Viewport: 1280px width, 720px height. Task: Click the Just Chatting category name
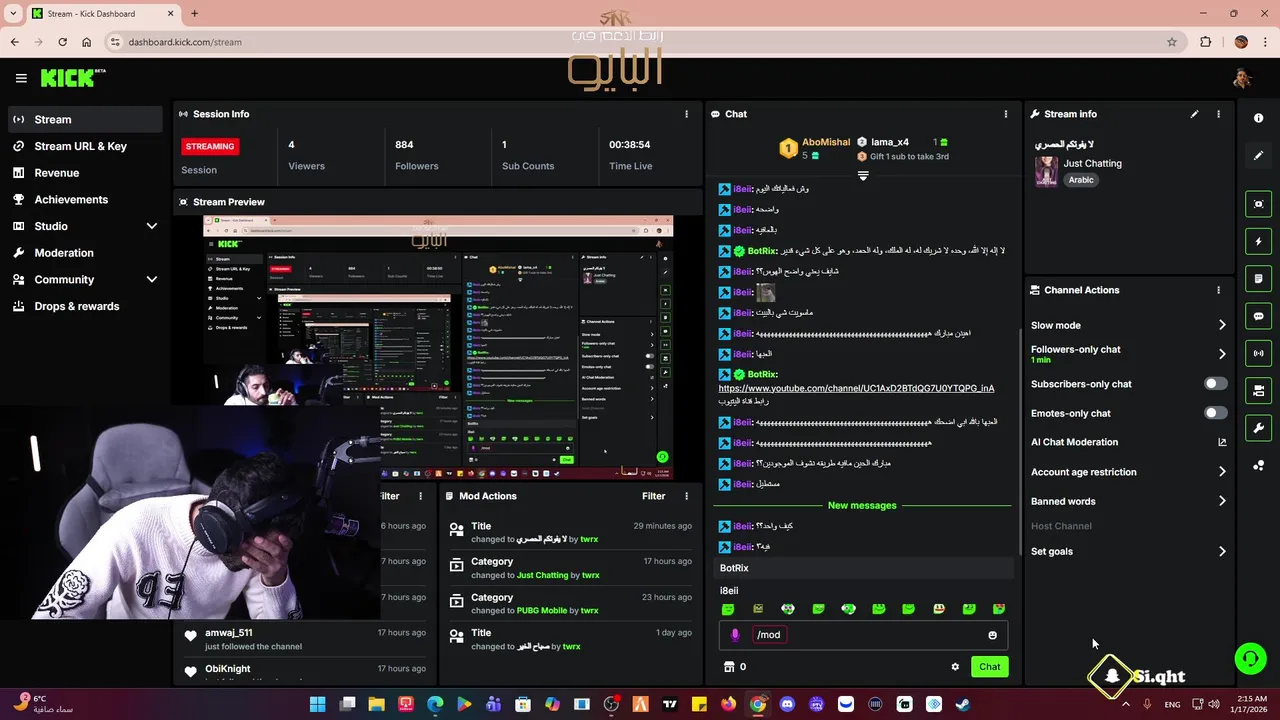(x=1092, y=163)
